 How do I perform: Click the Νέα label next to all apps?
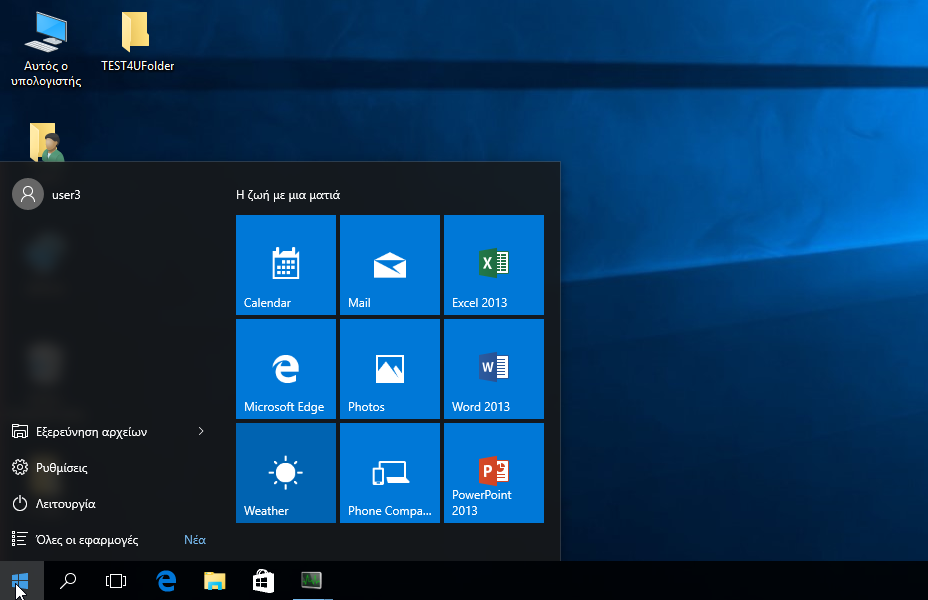click(195, 540)
